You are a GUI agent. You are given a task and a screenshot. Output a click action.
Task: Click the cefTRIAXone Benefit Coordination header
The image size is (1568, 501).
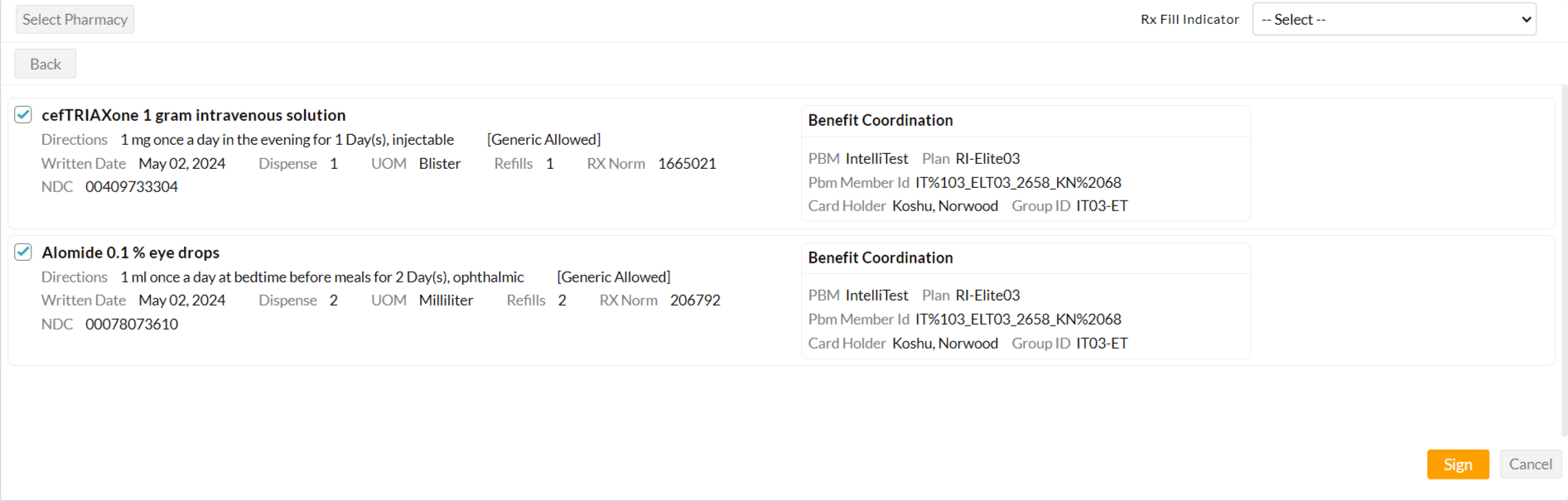[x=880, y=121]
